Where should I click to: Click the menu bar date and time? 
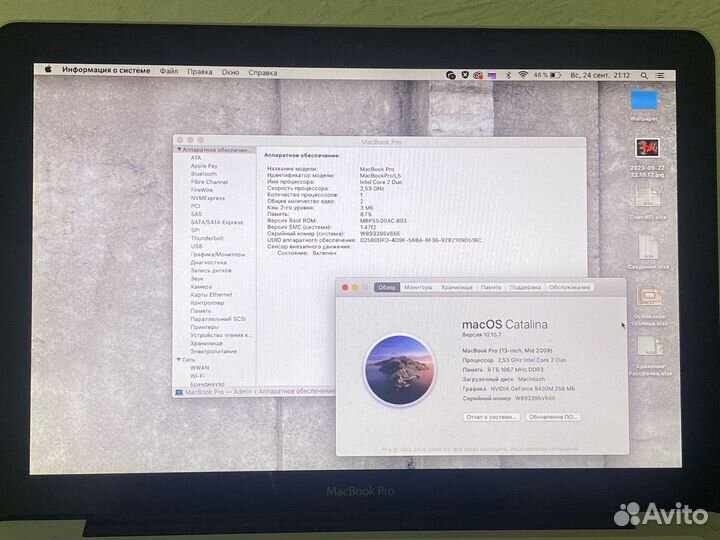[x=600, y=75]
